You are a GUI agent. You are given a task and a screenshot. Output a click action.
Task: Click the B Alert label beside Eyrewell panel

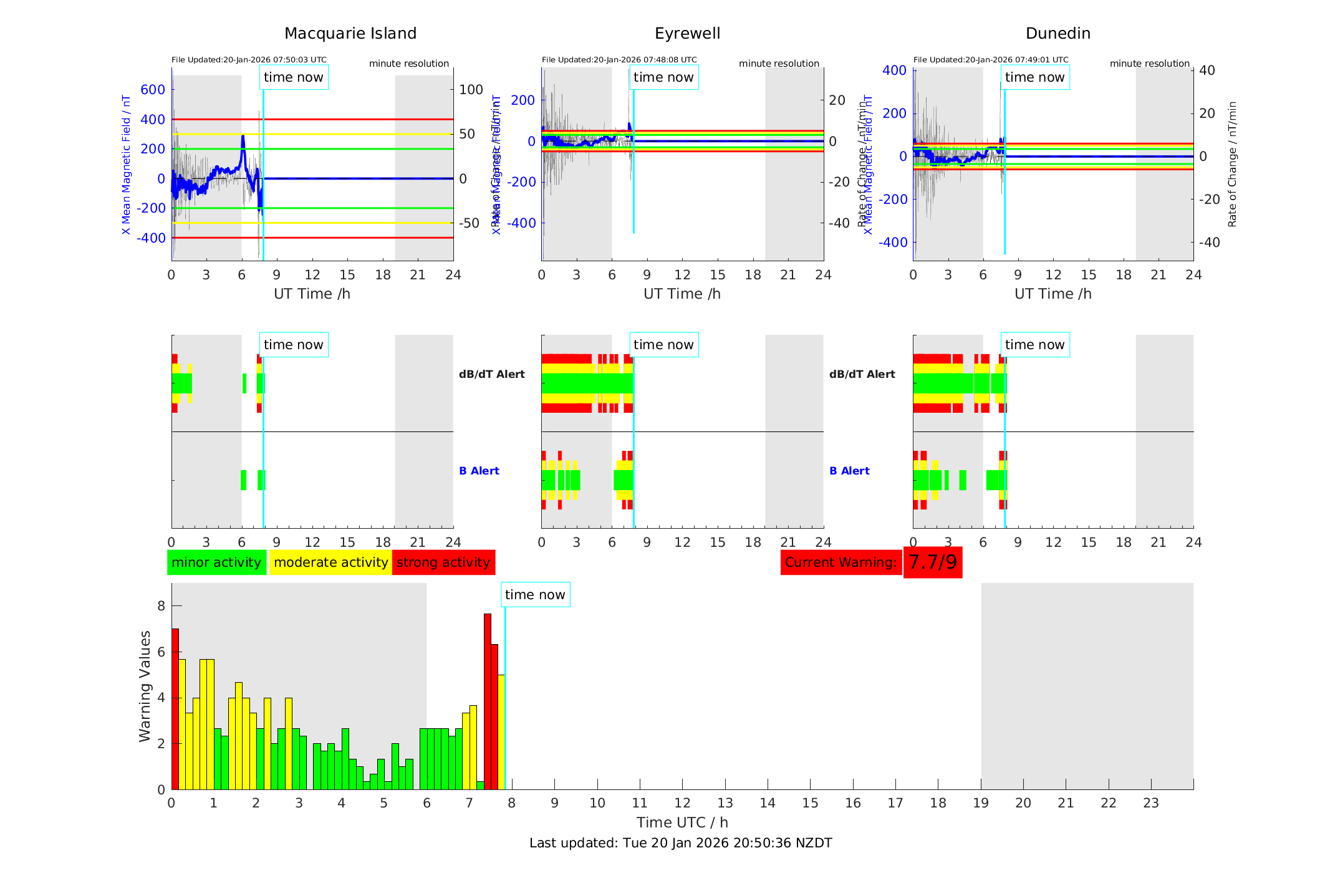849,471
